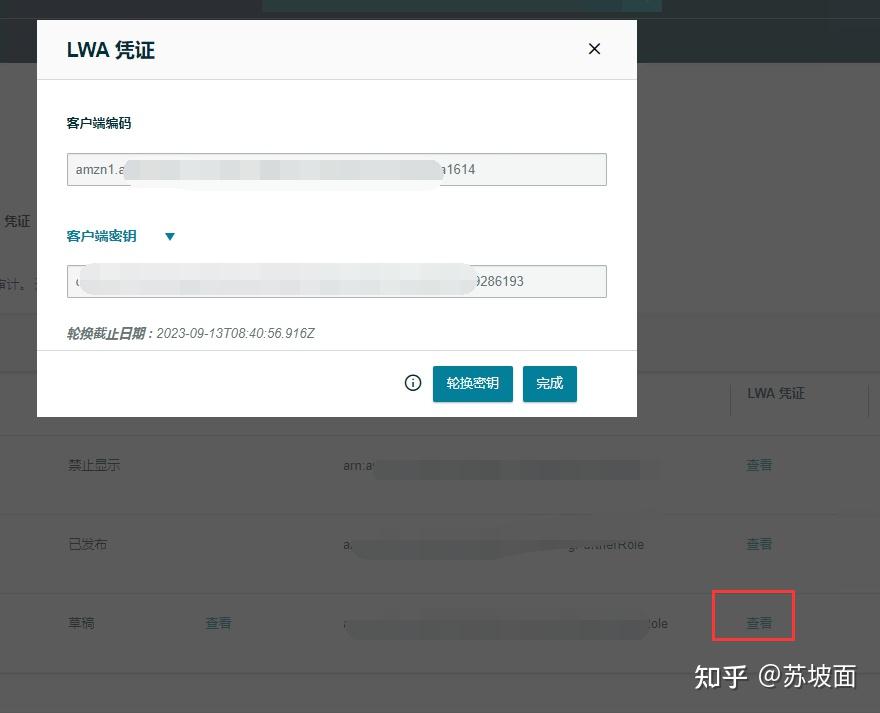Close the LWA 凭证 dialog

click(x=594, y=48)
